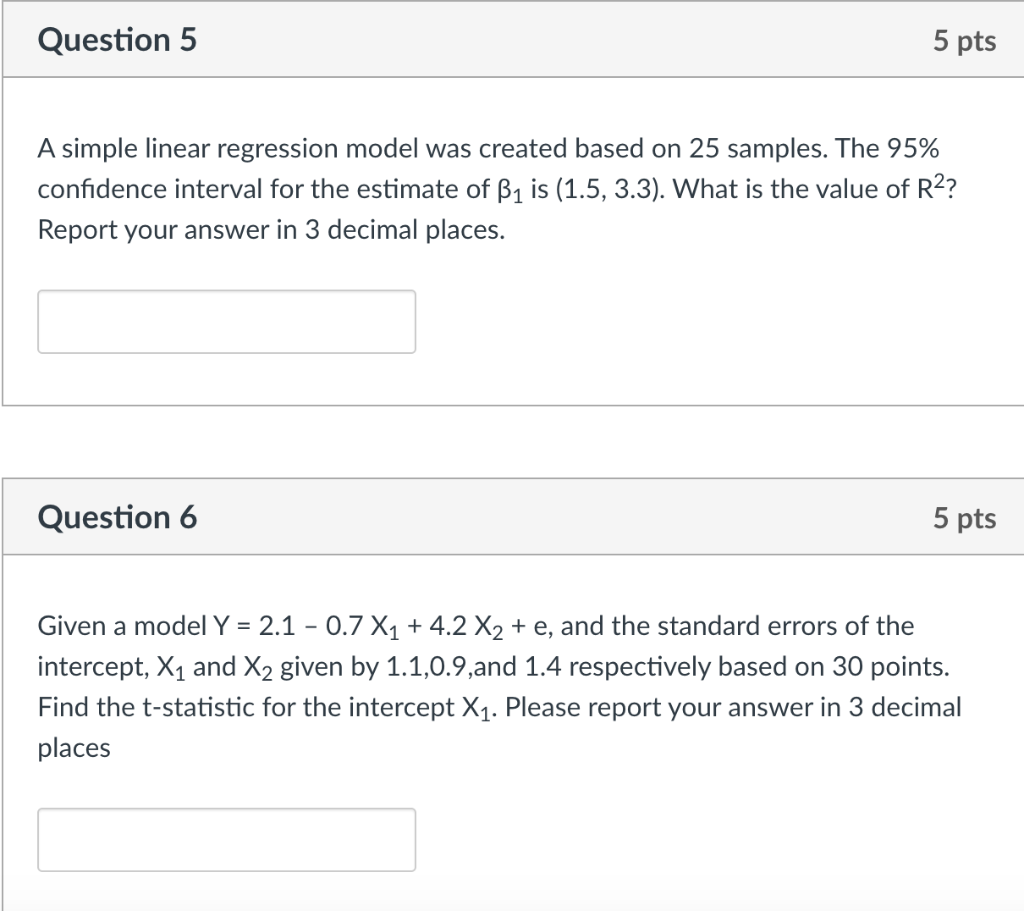
Task: Click the 5 pts label of Question 5
Action: point(965,41)
